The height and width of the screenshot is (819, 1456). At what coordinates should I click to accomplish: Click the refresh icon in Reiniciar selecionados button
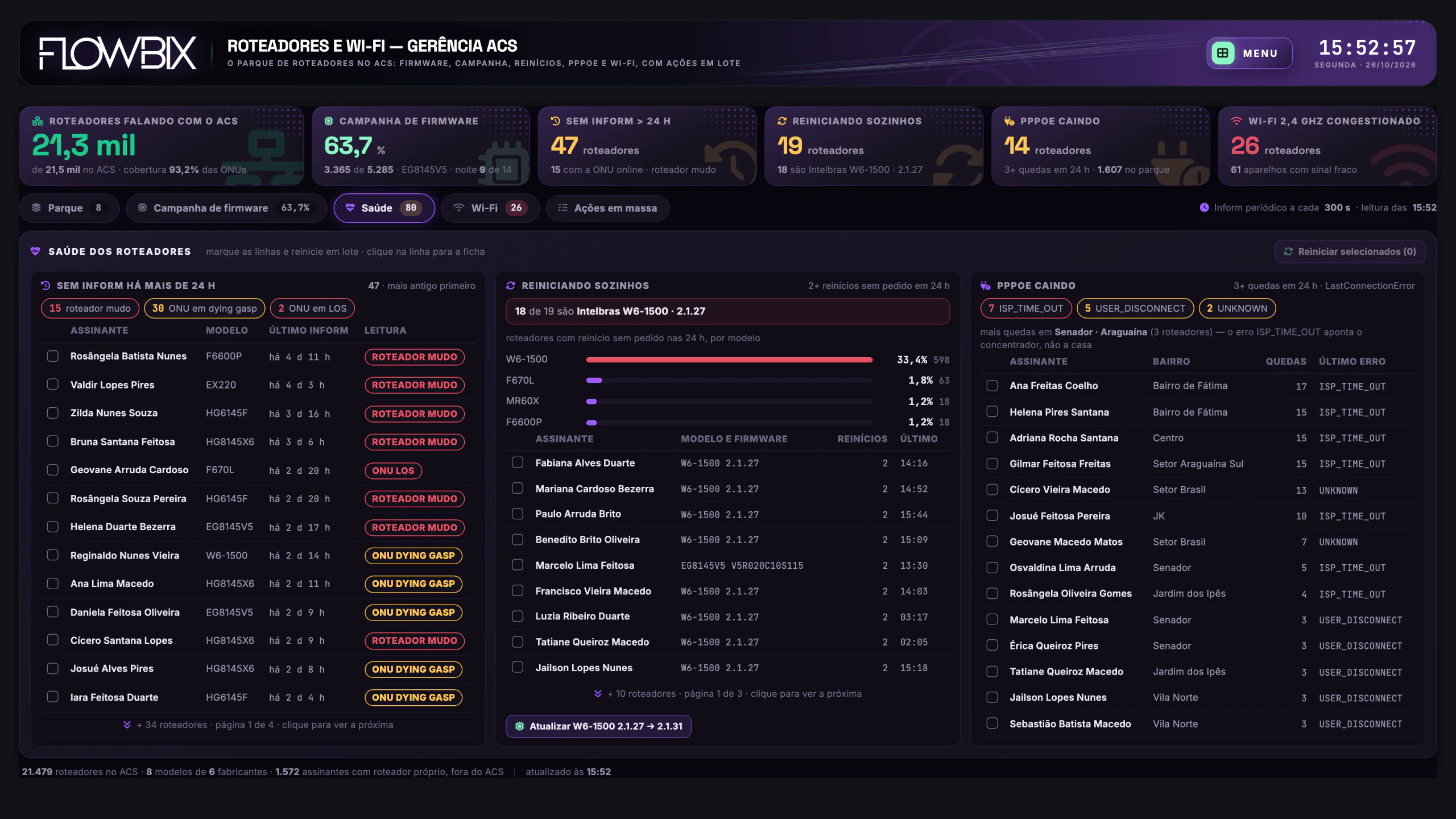(x=1288, y=251)
